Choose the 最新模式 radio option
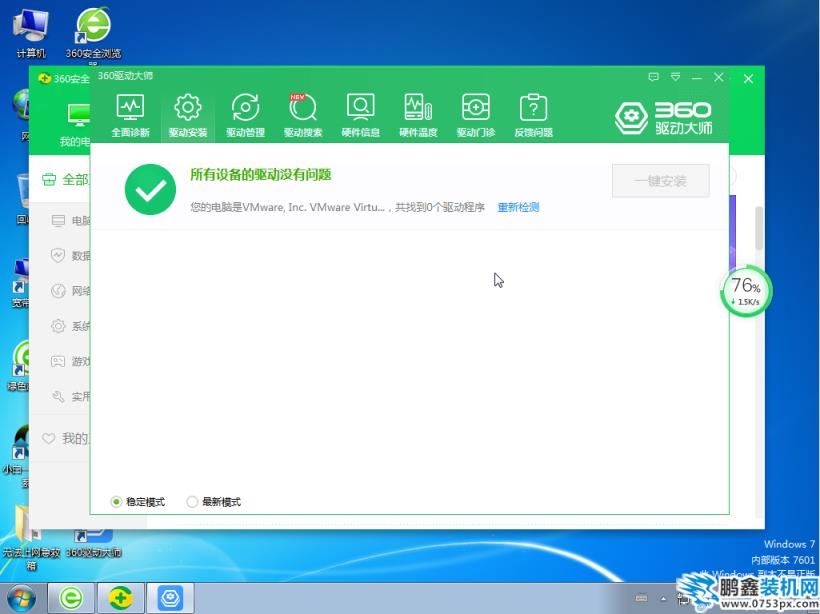The height and width of the screenshot is (614, 820). coord(192,502)
